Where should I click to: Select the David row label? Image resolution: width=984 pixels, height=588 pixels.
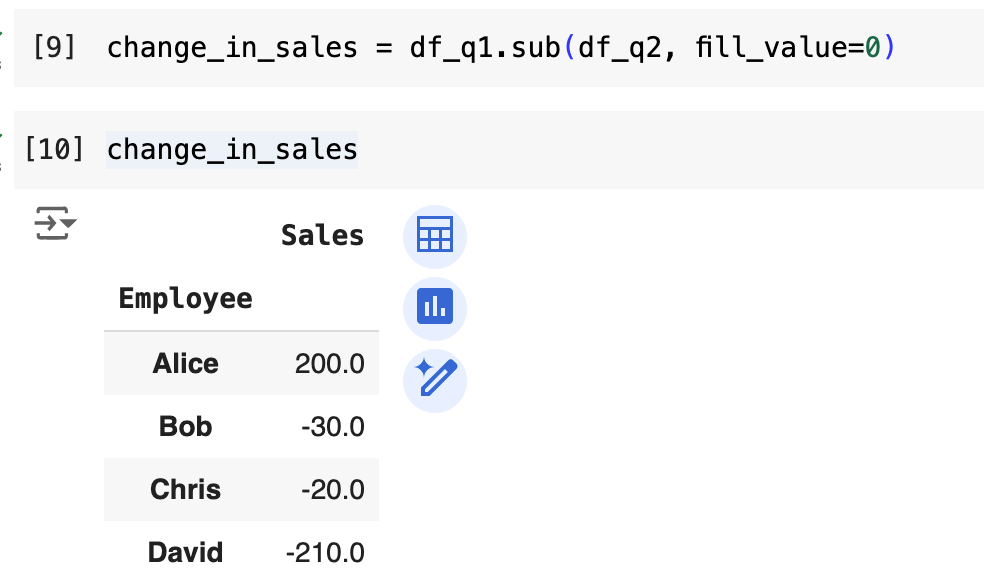(185, 552)
